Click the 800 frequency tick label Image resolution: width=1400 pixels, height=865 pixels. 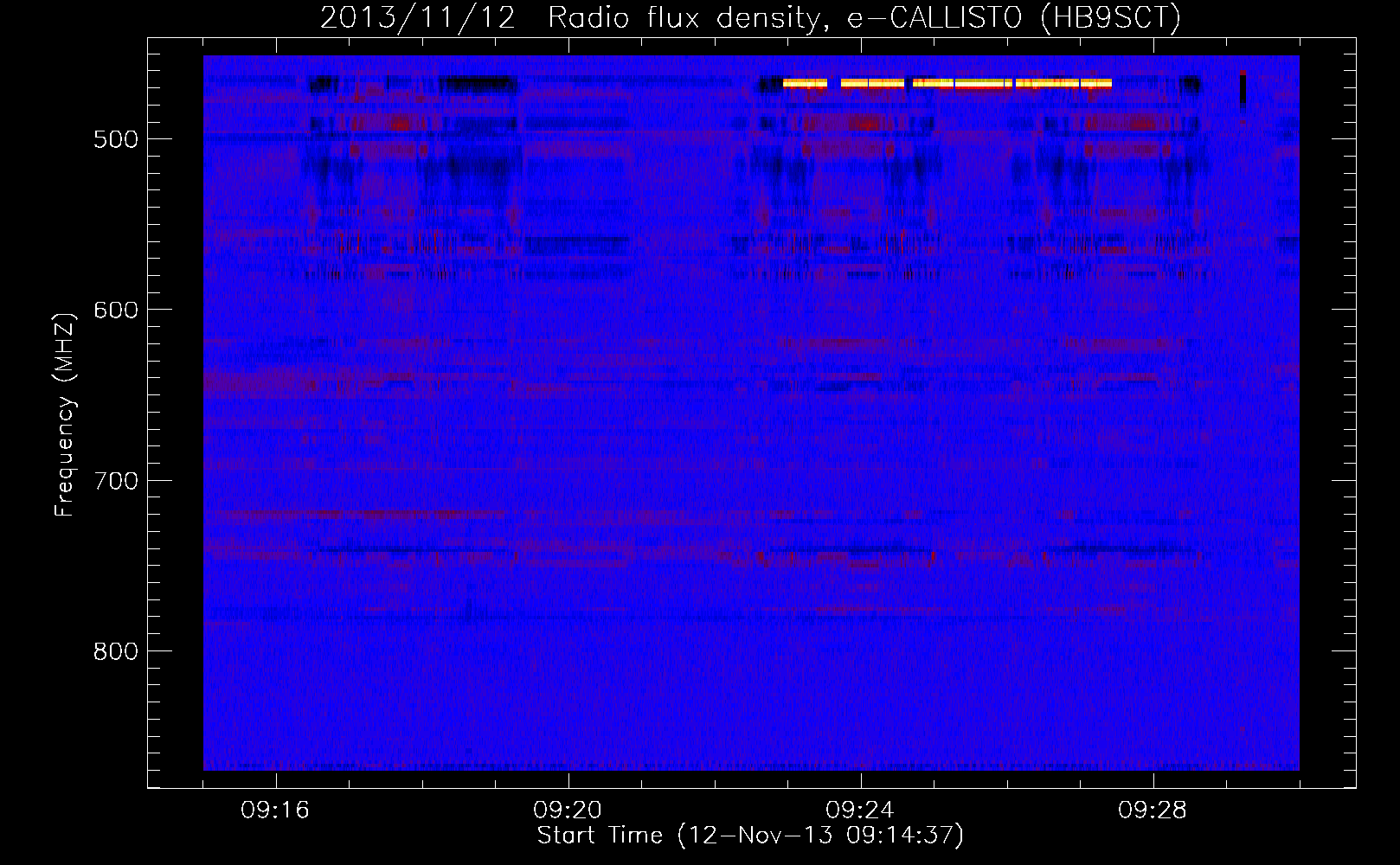(116, 651)
